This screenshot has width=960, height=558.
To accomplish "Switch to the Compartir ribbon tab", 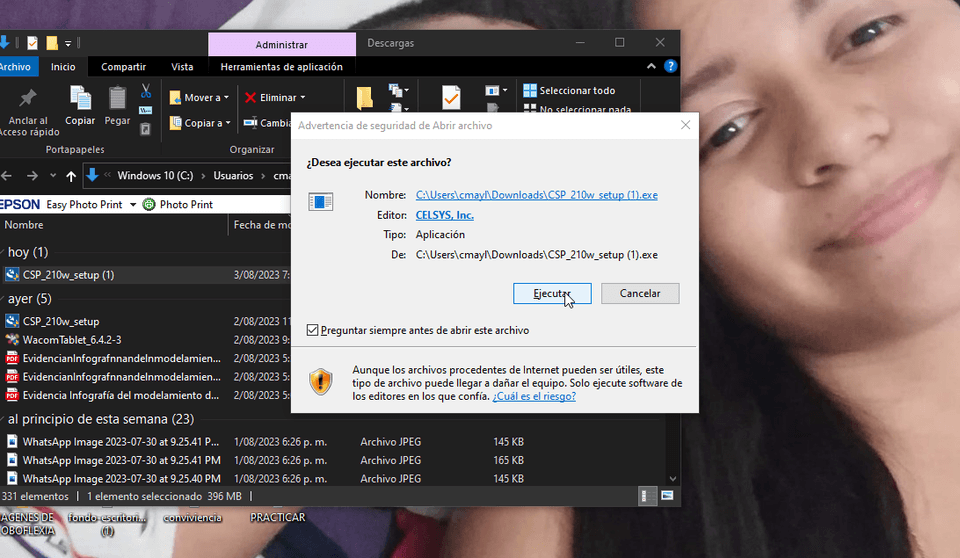I will (x=123, y=67).
